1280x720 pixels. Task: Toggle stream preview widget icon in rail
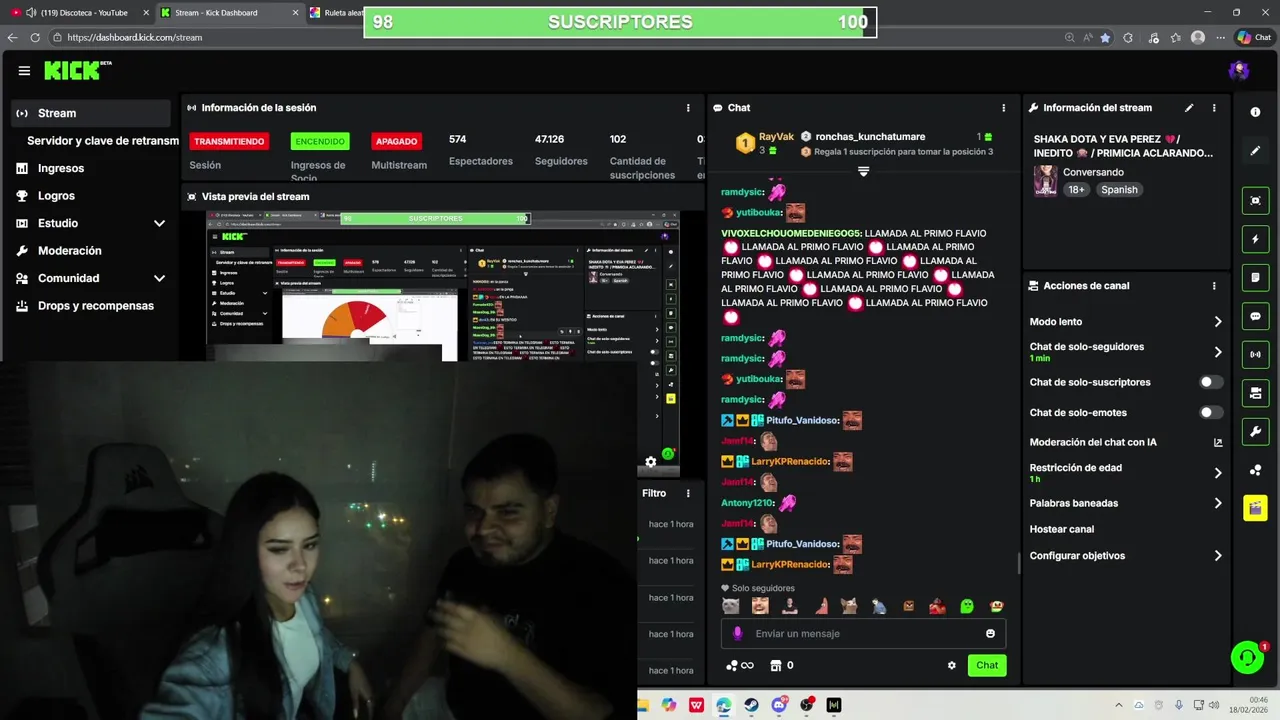[x=1255, y=201]
